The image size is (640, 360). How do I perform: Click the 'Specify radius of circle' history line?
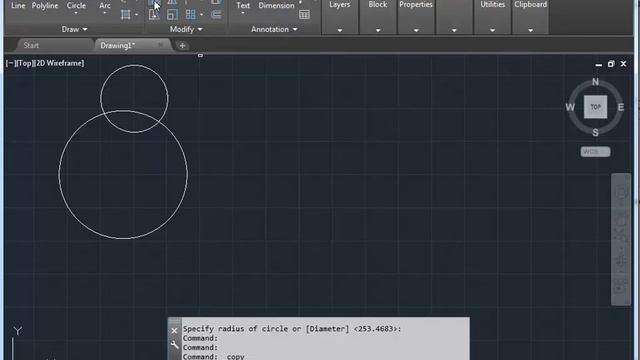coord(292,329)
